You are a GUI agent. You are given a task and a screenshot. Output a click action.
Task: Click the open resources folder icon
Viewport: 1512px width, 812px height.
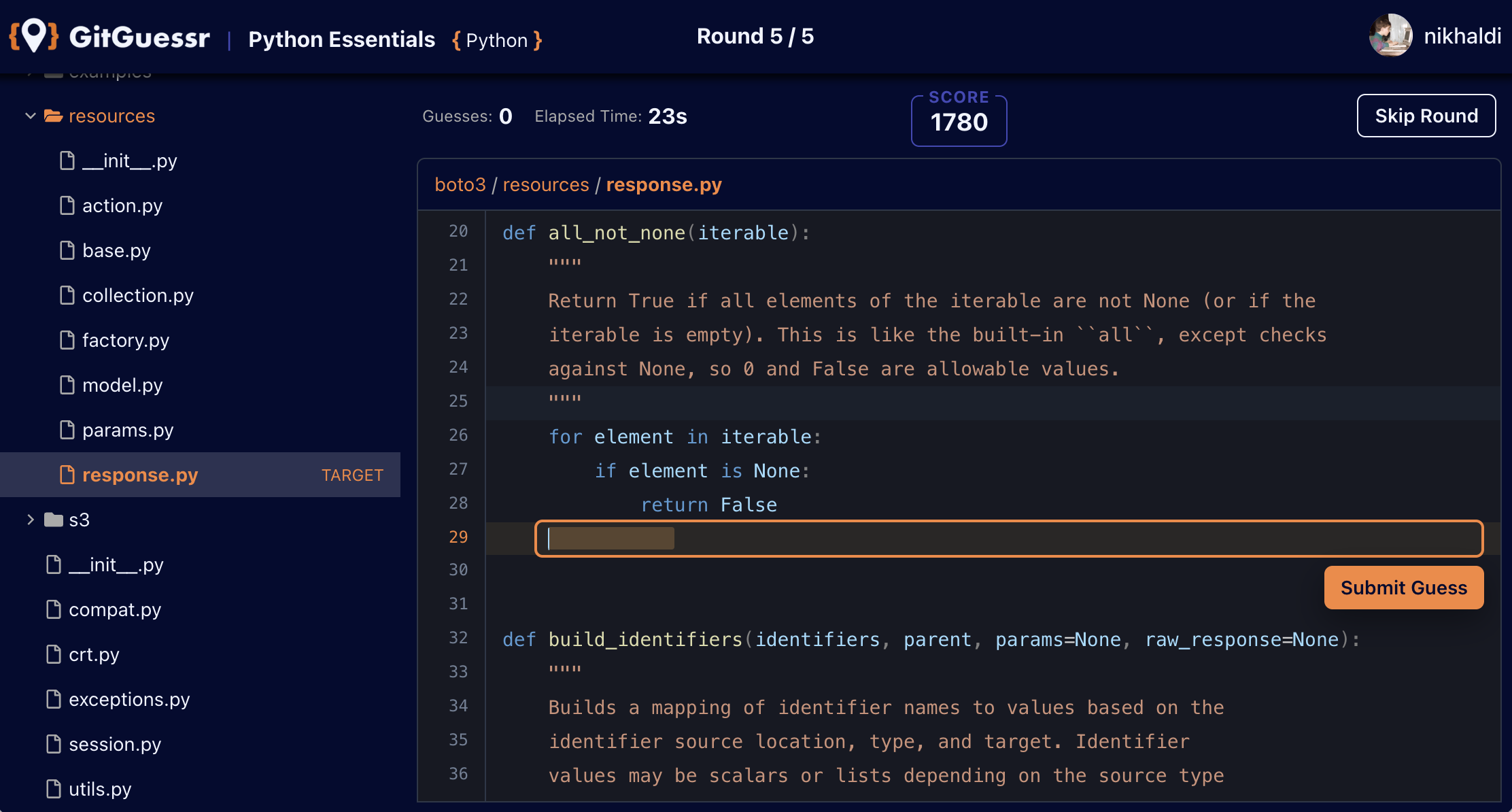coord(54,116)
